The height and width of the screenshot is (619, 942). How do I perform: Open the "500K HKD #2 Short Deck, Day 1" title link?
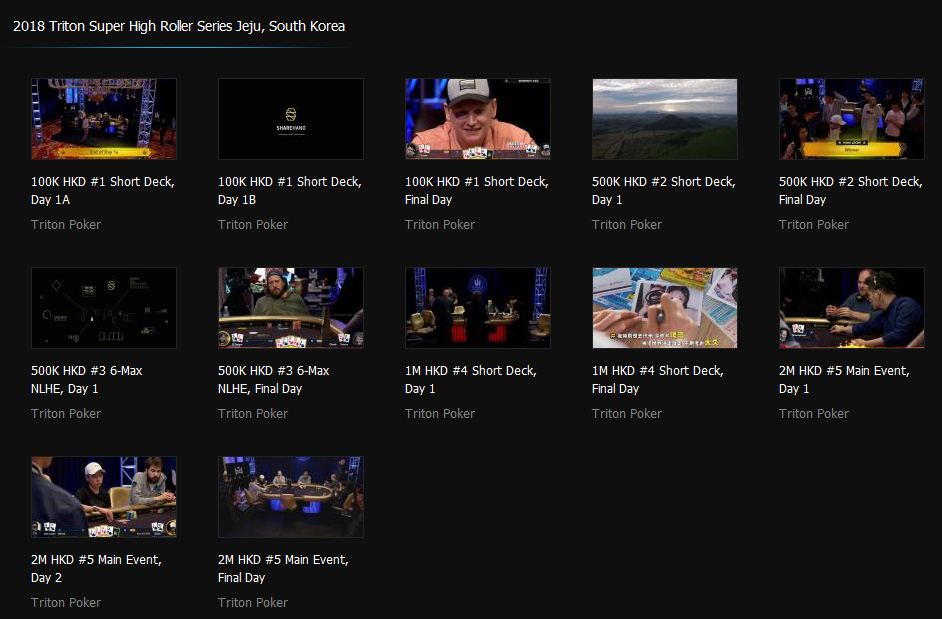tap(663, 190)
